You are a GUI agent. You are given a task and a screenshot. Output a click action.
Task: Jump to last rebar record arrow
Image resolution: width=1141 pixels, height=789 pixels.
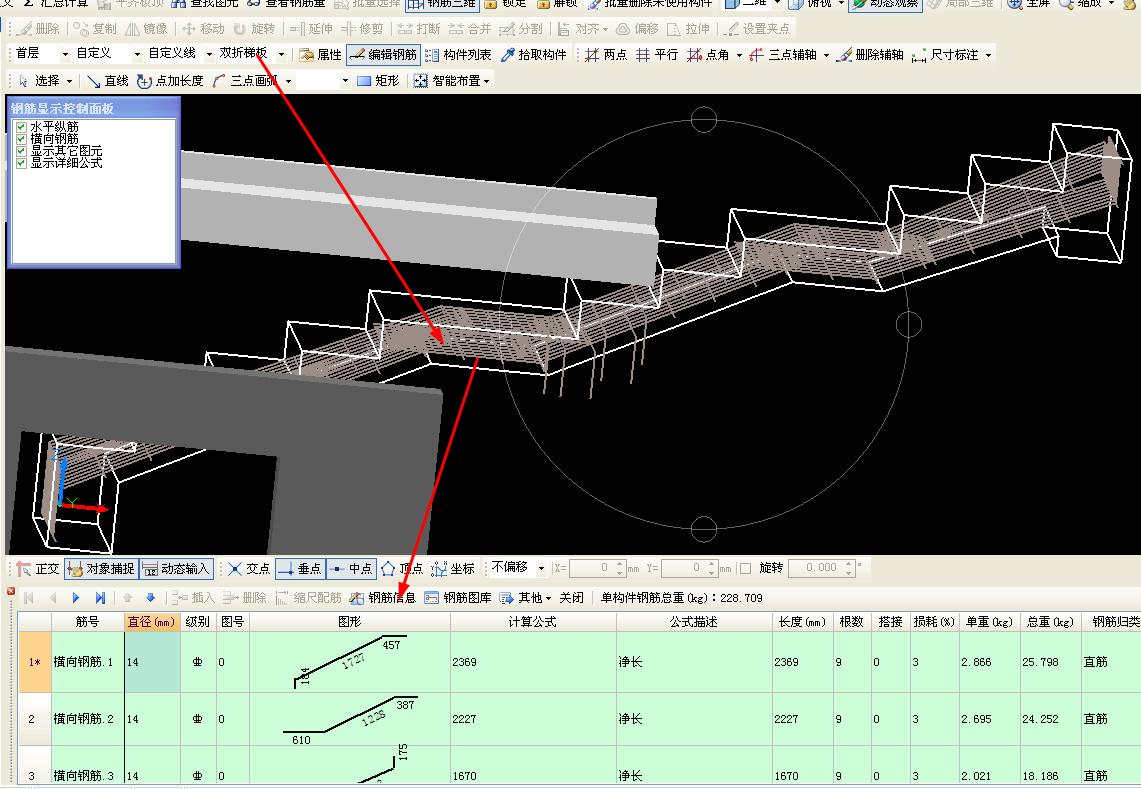tap(100, 598)
